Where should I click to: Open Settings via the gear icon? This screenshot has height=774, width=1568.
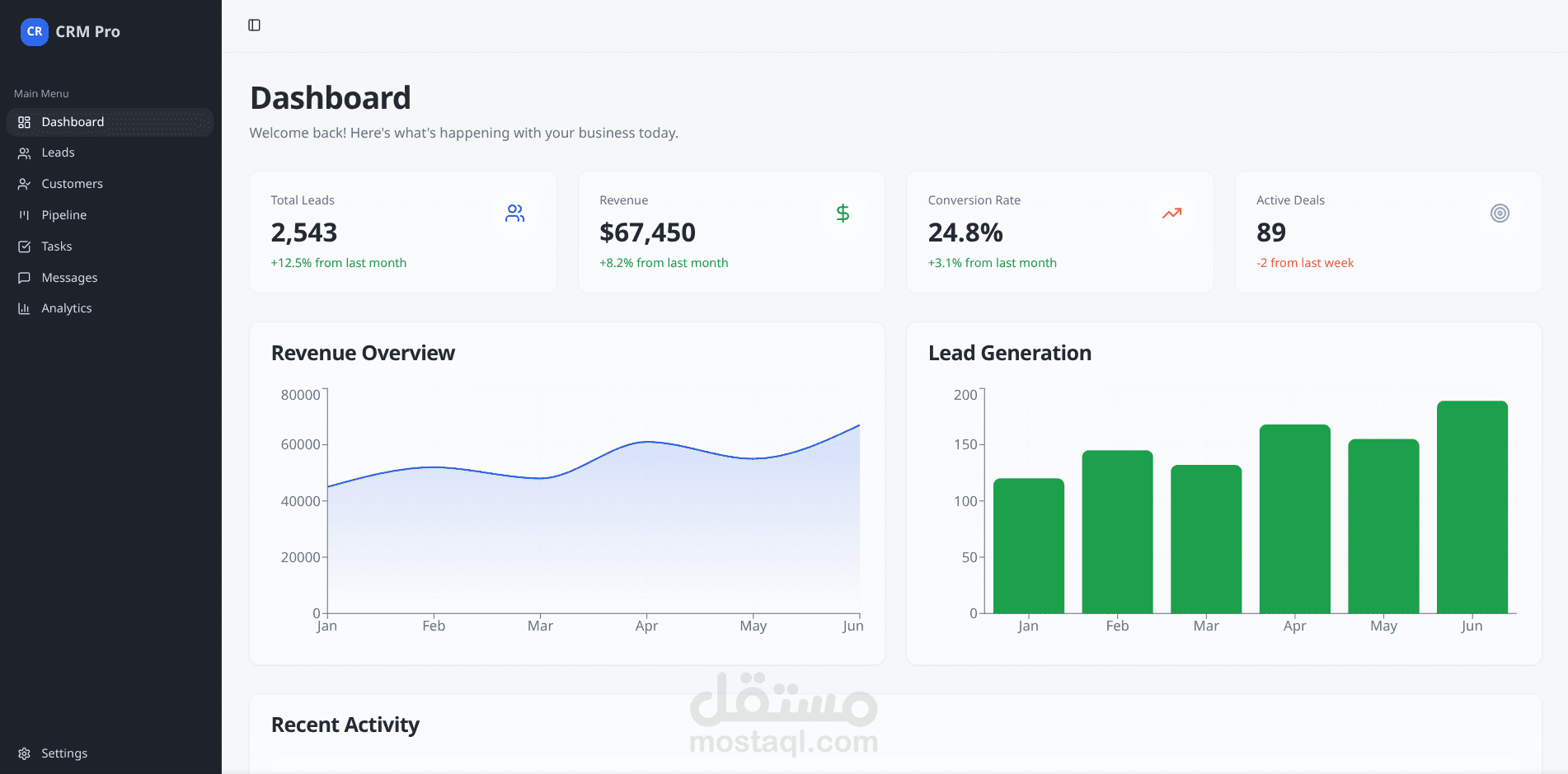coord(25,753)
